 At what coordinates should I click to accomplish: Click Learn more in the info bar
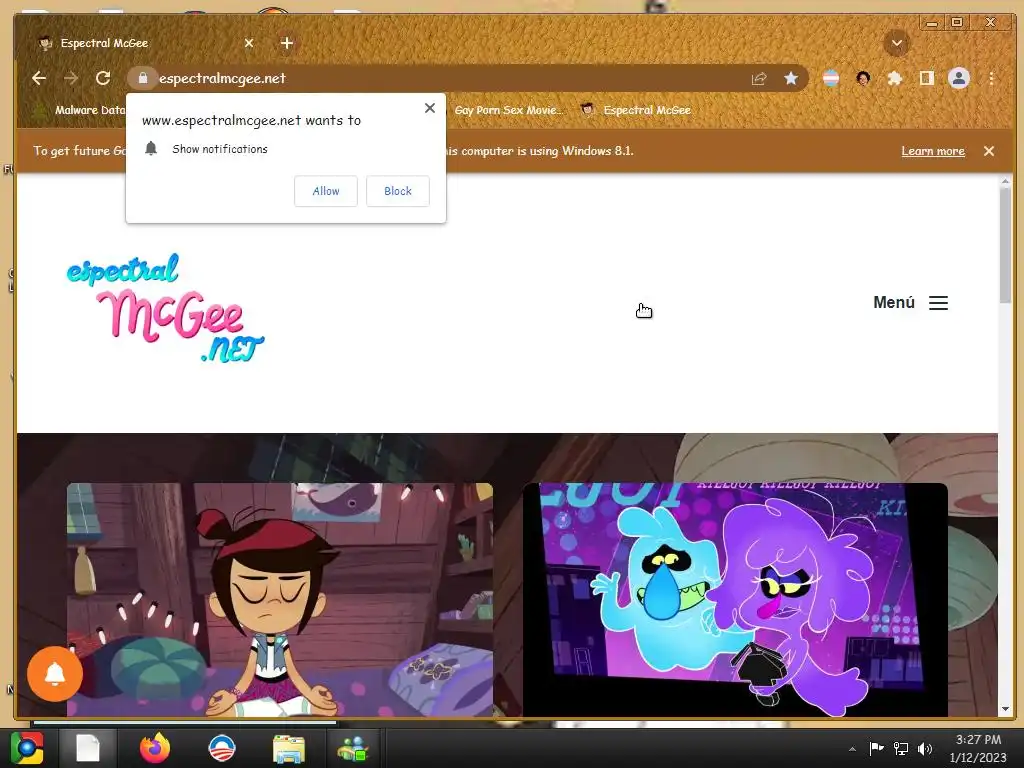click(x=933, y=151)
